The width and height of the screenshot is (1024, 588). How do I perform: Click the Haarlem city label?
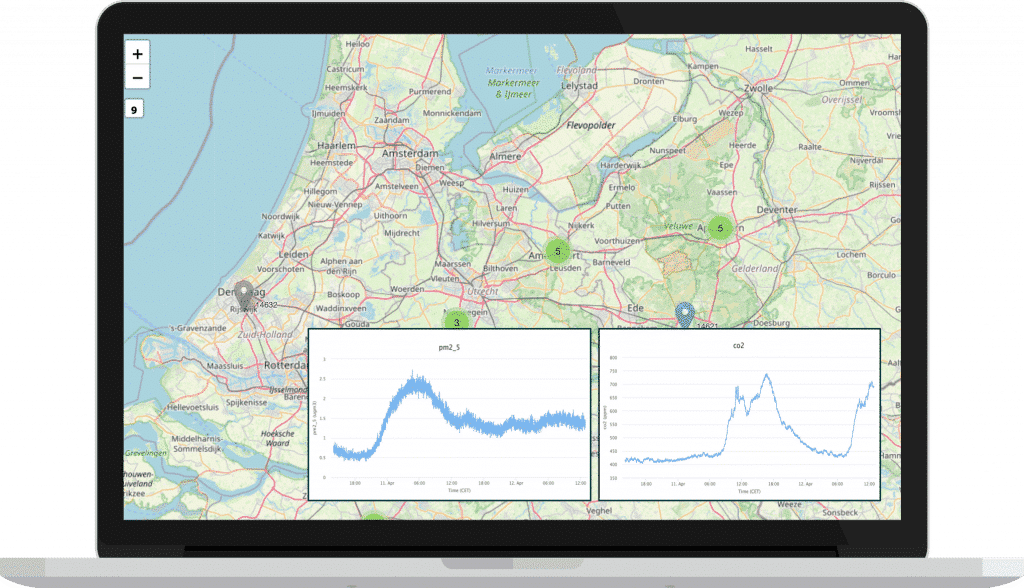(x=336, y=145)
